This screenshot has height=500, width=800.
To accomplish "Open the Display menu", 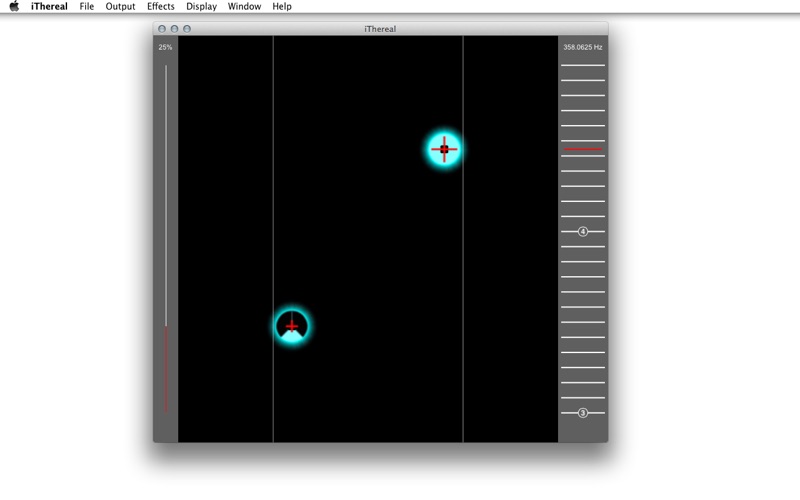I will click(202, 6).
